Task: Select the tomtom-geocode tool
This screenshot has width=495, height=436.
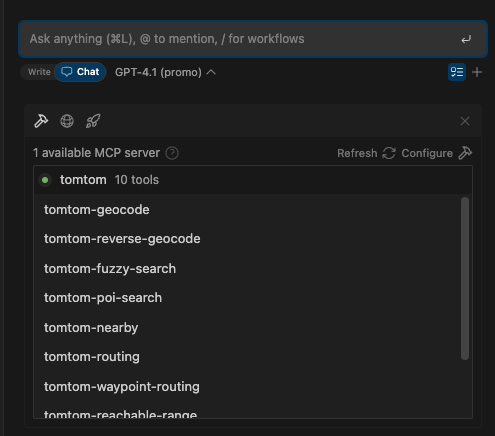Action: coord(97,210)
